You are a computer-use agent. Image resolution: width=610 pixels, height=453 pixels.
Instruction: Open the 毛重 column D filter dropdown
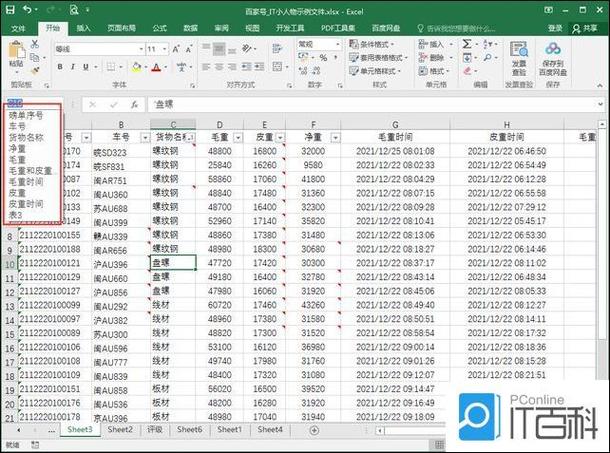point(238,137)
